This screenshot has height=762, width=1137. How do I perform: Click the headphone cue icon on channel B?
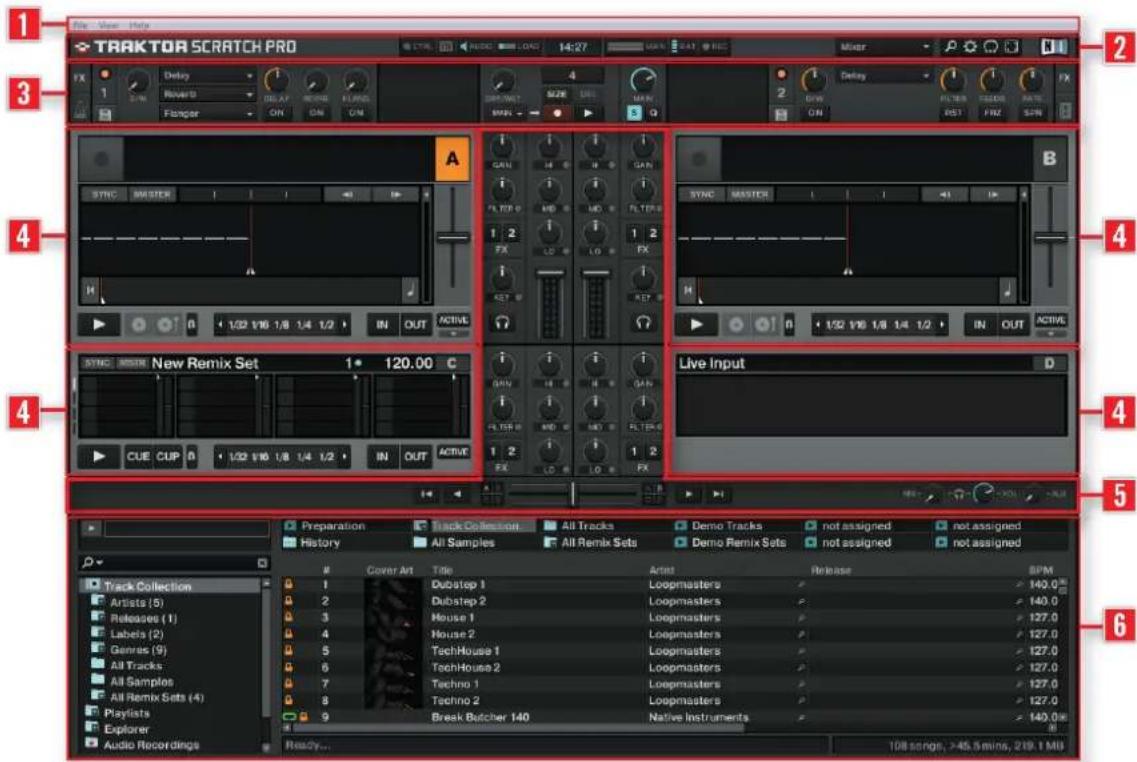[643, 323]
